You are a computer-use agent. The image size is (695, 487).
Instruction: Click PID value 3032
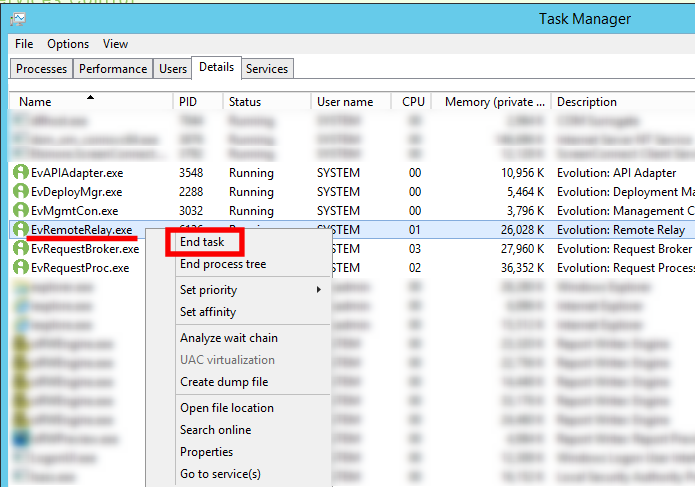(191, 211)
